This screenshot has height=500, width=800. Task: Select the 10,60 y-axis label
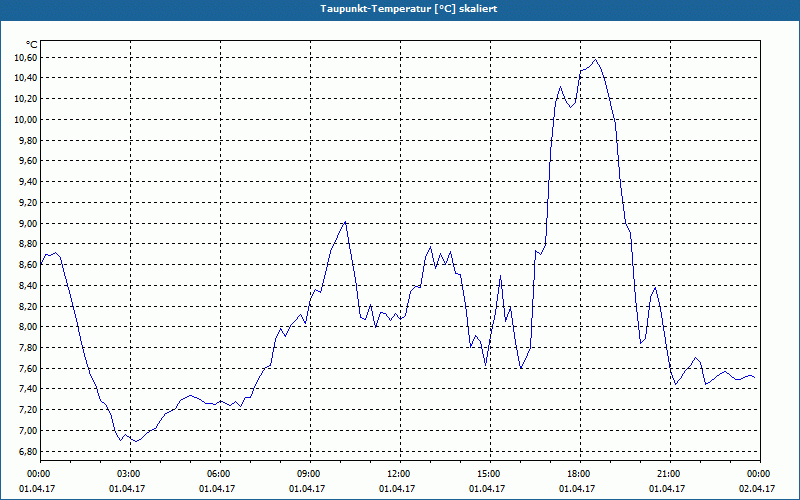click(x=26, y=58)
